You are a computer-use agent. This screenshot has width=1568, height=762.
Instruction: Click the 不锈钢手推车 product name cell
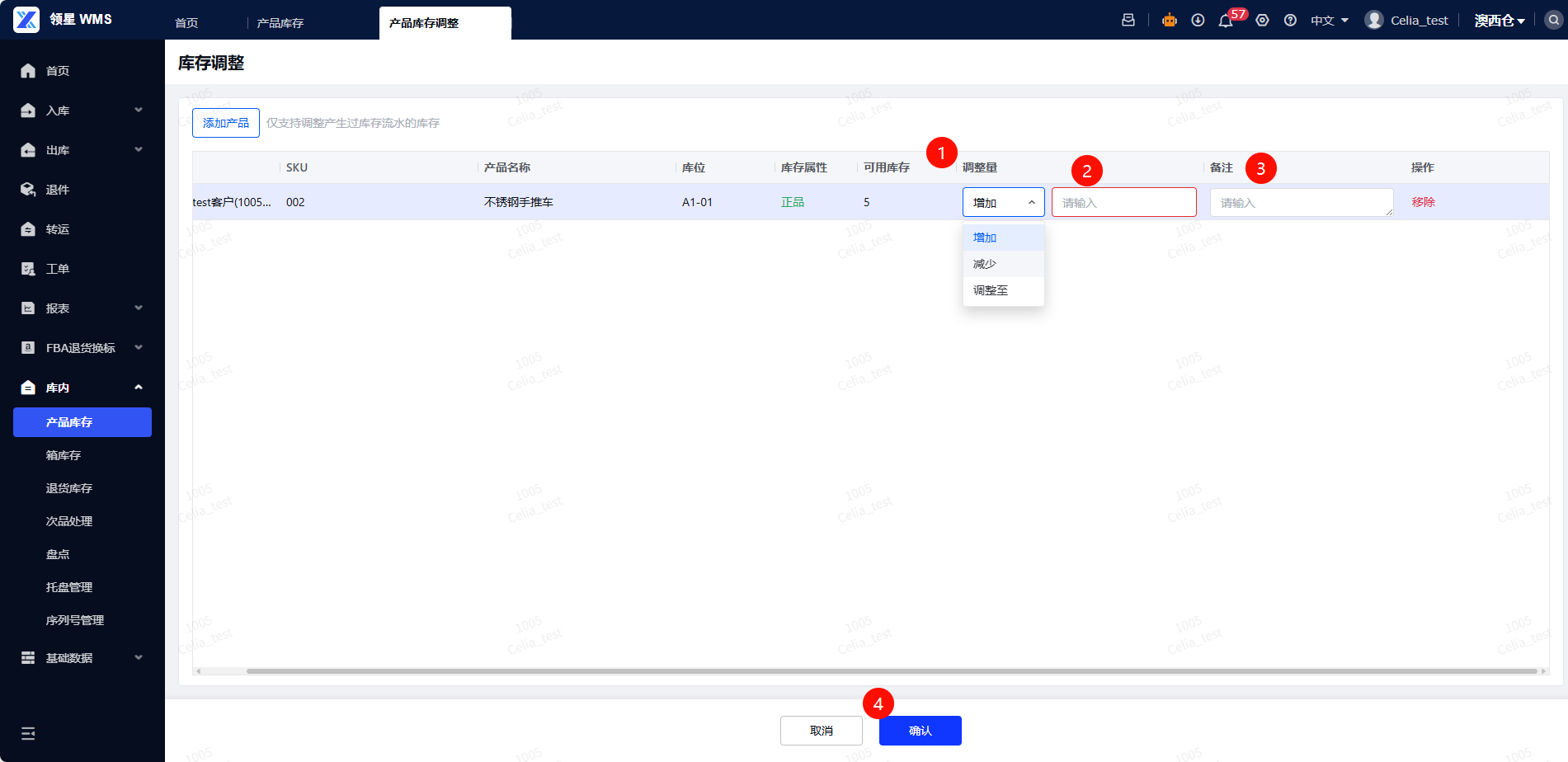click(x=519, y=202)
